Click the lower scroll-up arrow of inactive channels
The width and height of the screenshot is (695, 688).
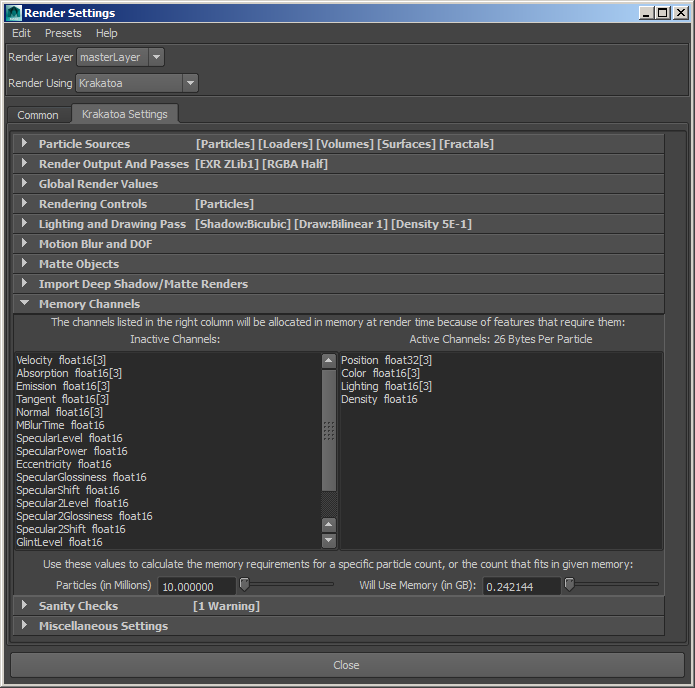pos(328,525)
